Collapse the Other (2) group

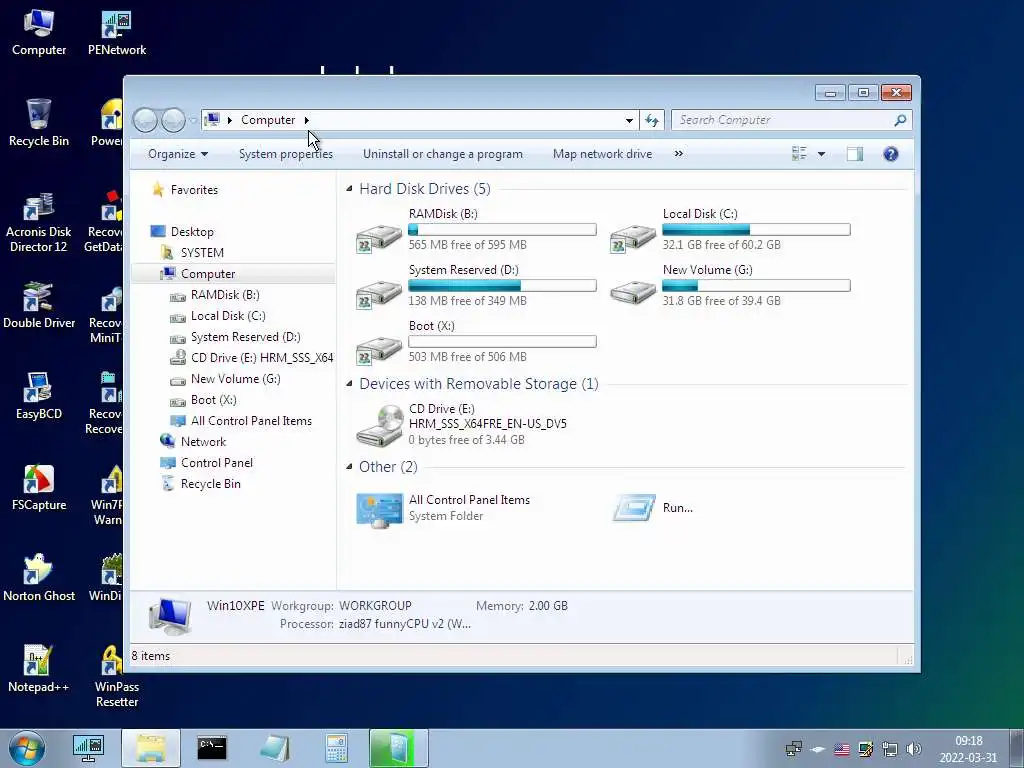tap(349, 466)
